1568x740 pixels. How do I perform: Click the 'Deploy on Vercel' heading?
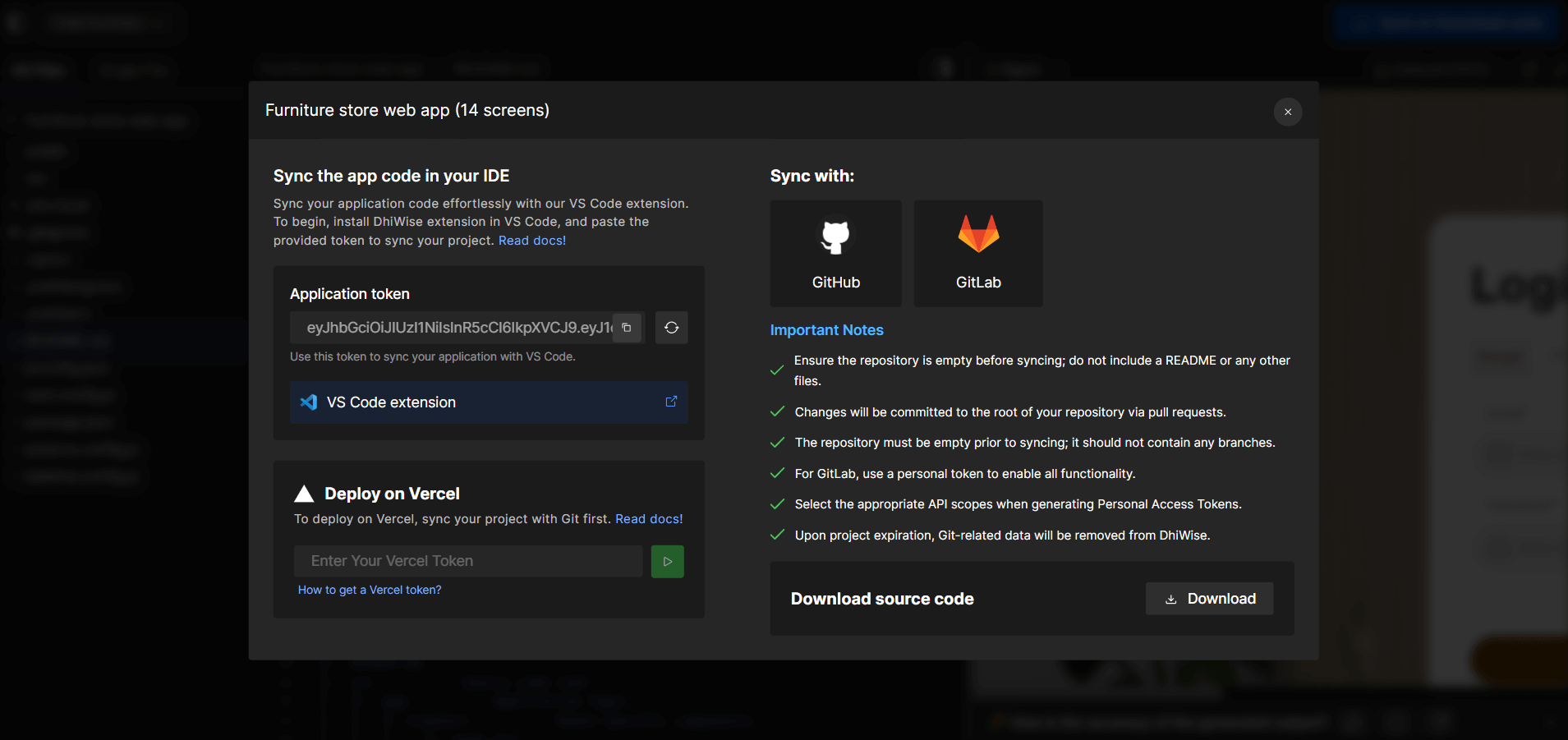[392, 494]
